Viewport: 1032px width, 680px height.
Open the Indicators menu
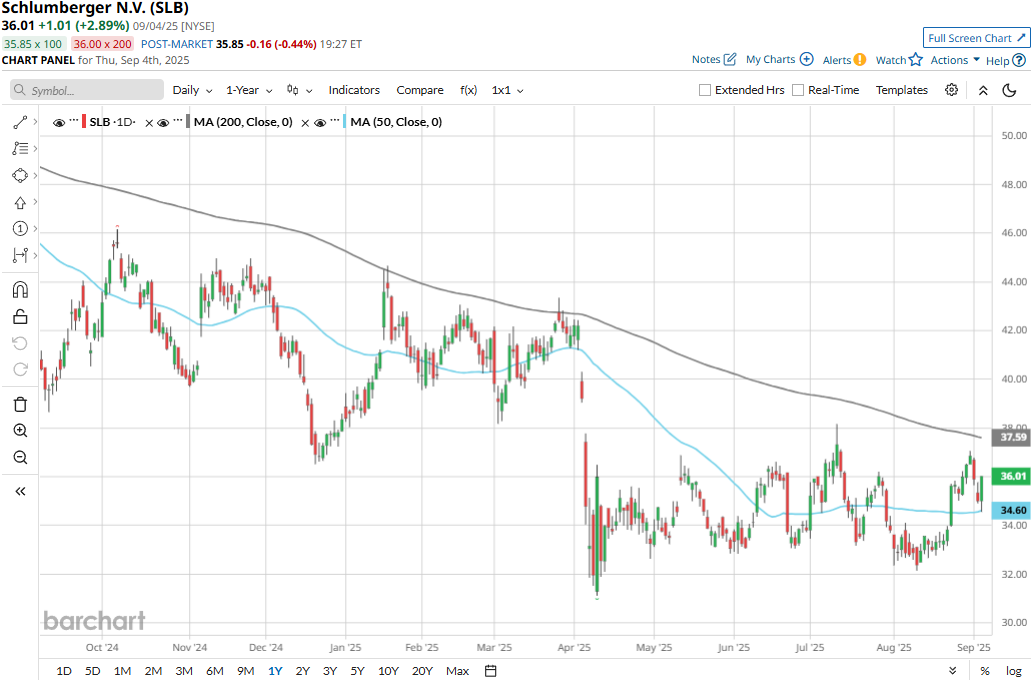coord(354,90)
